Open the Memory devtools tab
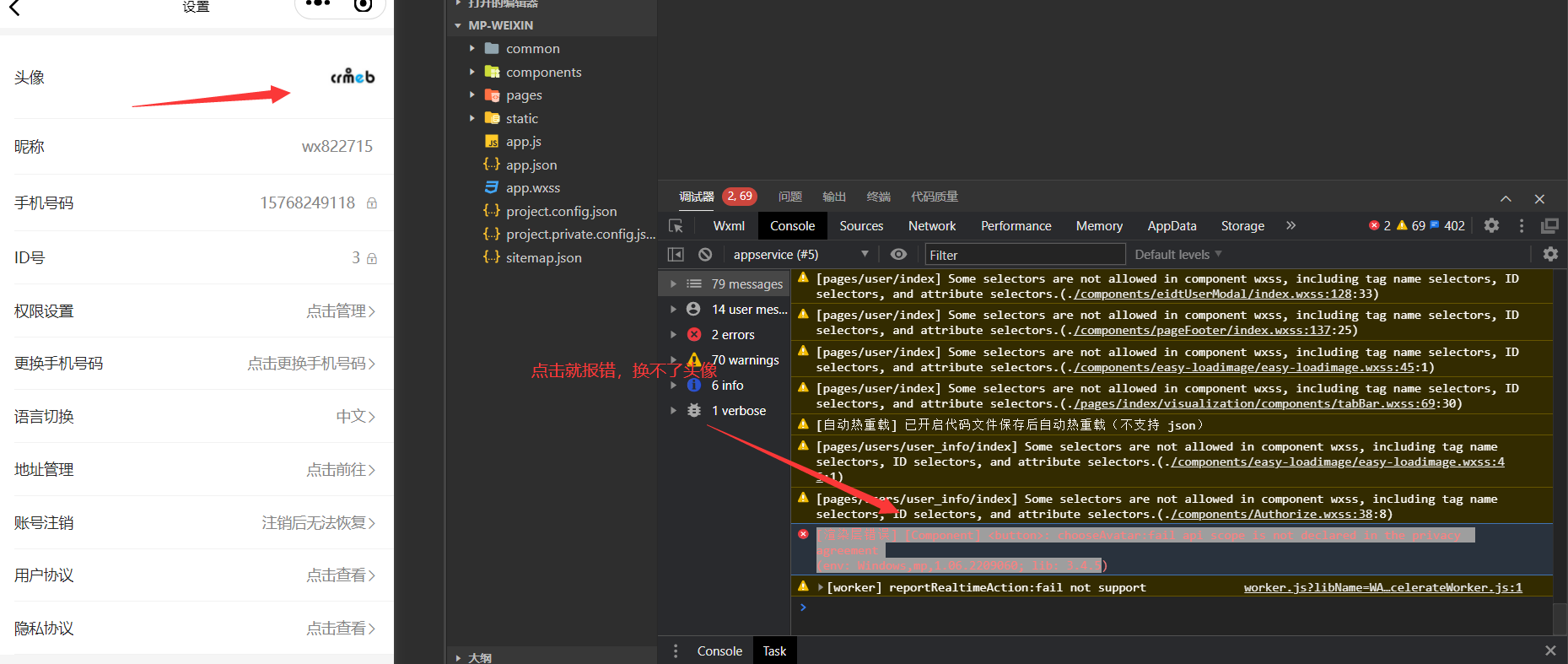1568x664 pixels. point(1099,226)
